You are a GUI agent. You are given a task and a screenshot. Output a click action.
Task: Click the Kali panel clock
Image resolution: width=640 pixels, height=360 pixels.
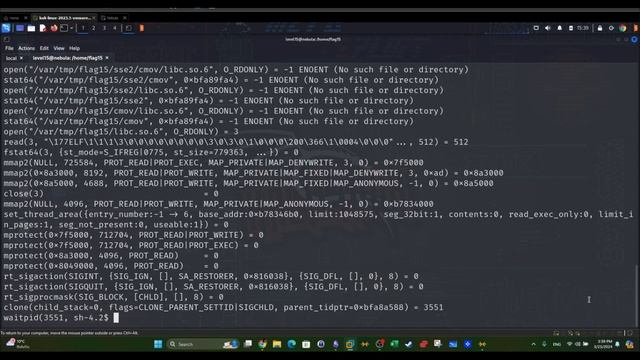(x=583, y=28)
